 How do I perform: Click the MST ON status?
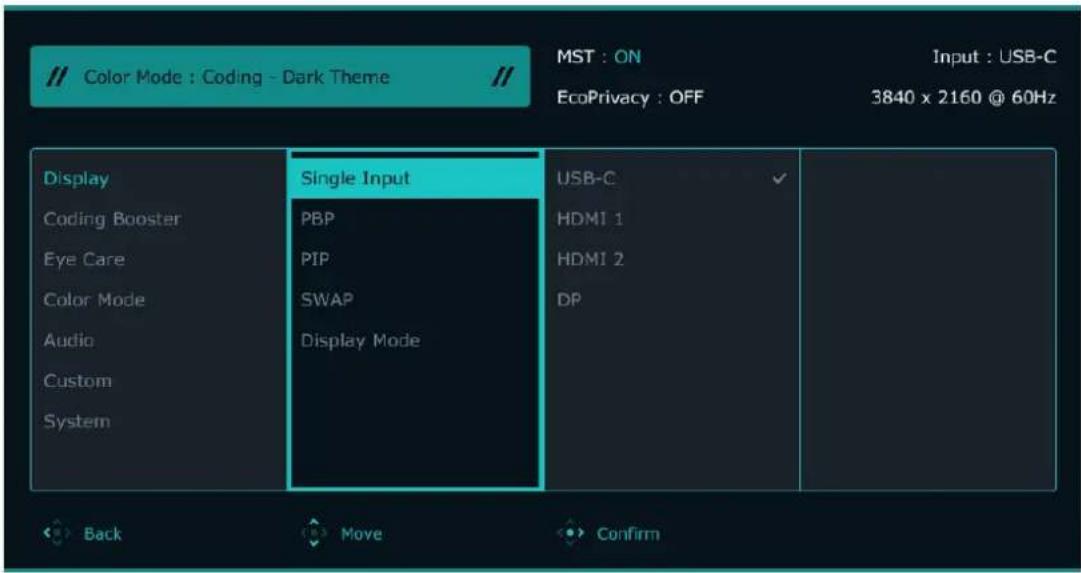click(x=598, y=57)
